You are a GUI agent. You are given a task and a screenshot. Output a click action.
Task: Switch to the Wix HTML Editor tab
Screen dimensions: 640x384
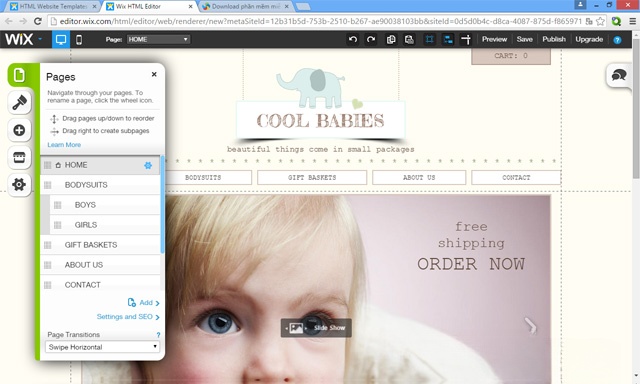tap(149, 7)
